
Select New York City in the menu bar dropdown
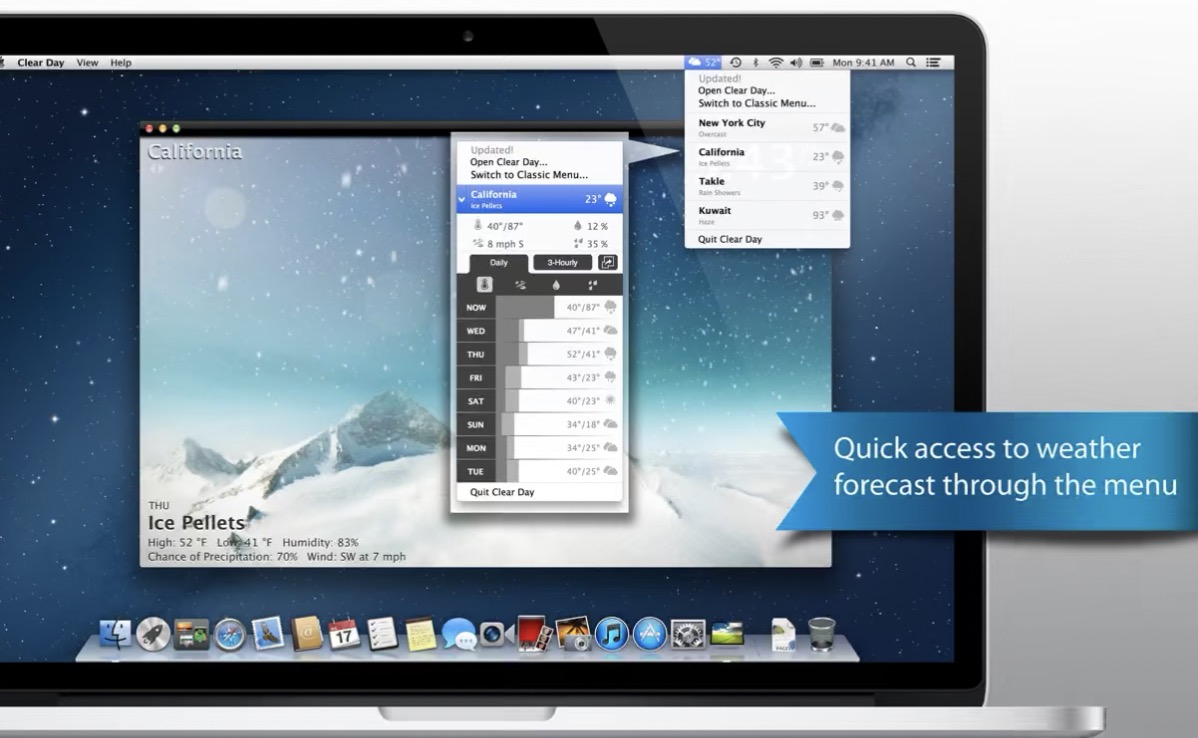click(767, 127)
